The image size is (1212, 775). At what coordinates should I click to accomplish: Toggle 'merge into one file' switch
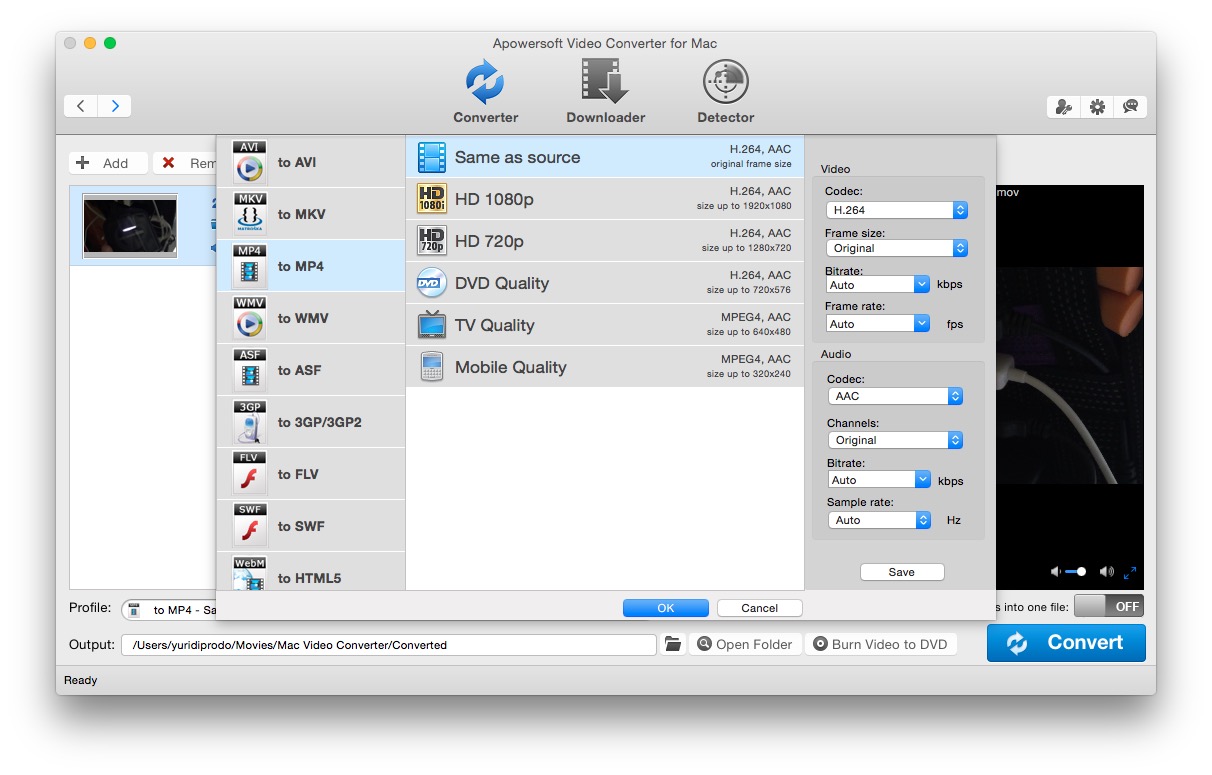click(x=1108, y=606)
